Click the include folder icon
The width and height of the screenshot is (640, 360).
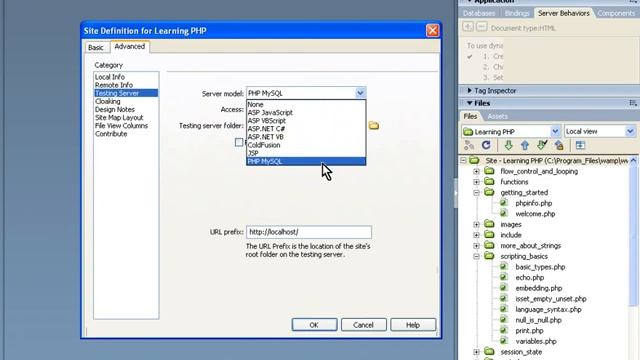pos(489,234)
